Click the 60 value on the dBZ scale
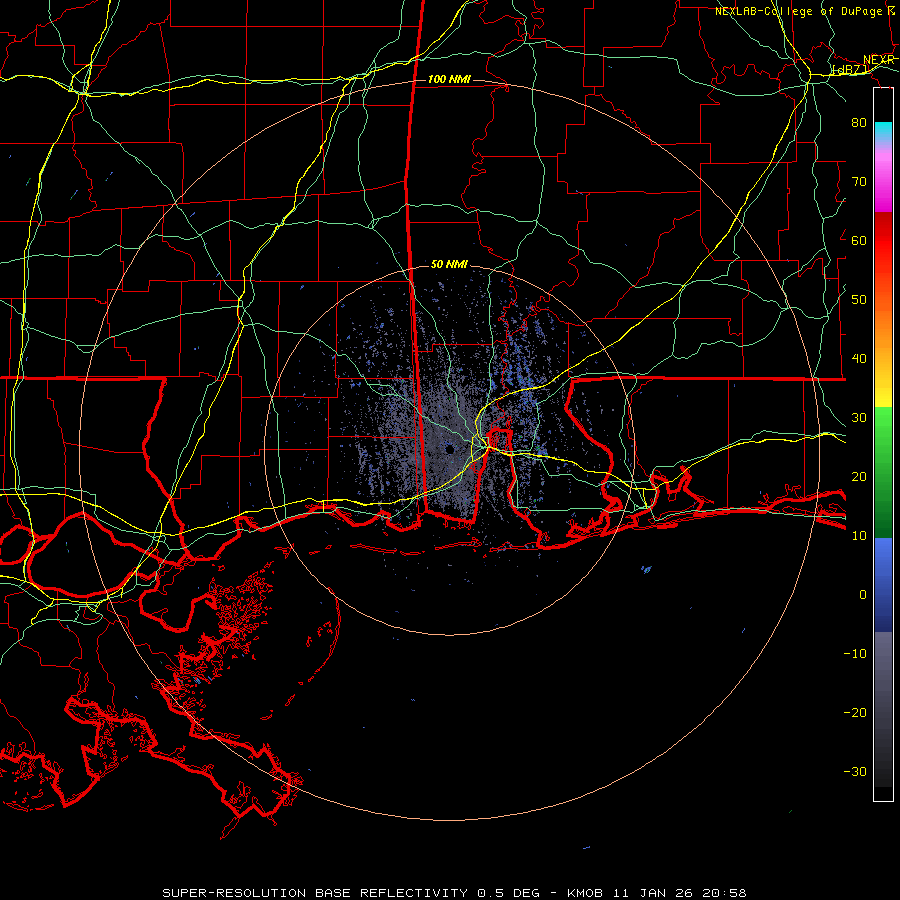Screen dimensions: 900x900 [x=859, y=241]
